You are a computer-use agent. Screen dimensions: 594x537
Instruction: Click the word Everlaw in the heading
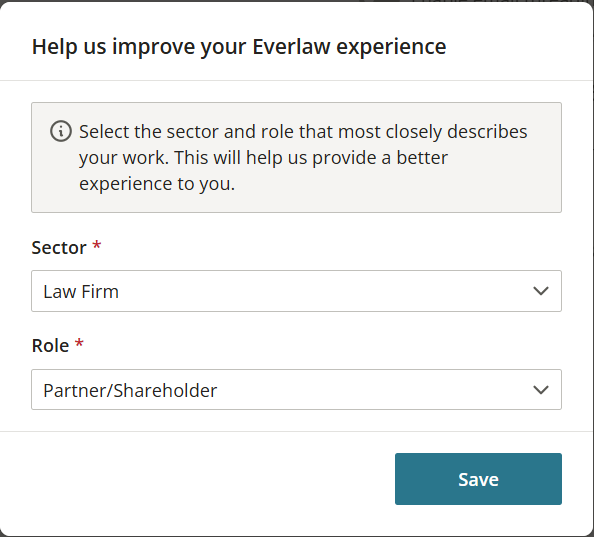point(291,47)
